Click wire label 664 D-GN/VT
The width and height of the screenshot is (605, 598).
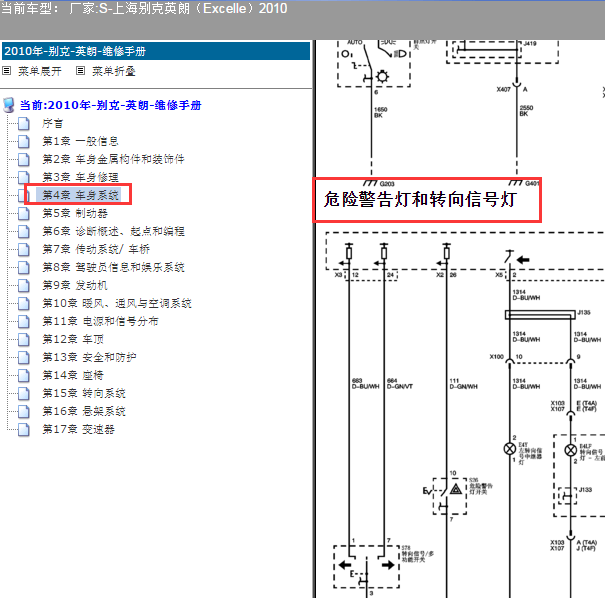[x=400, y=383]
